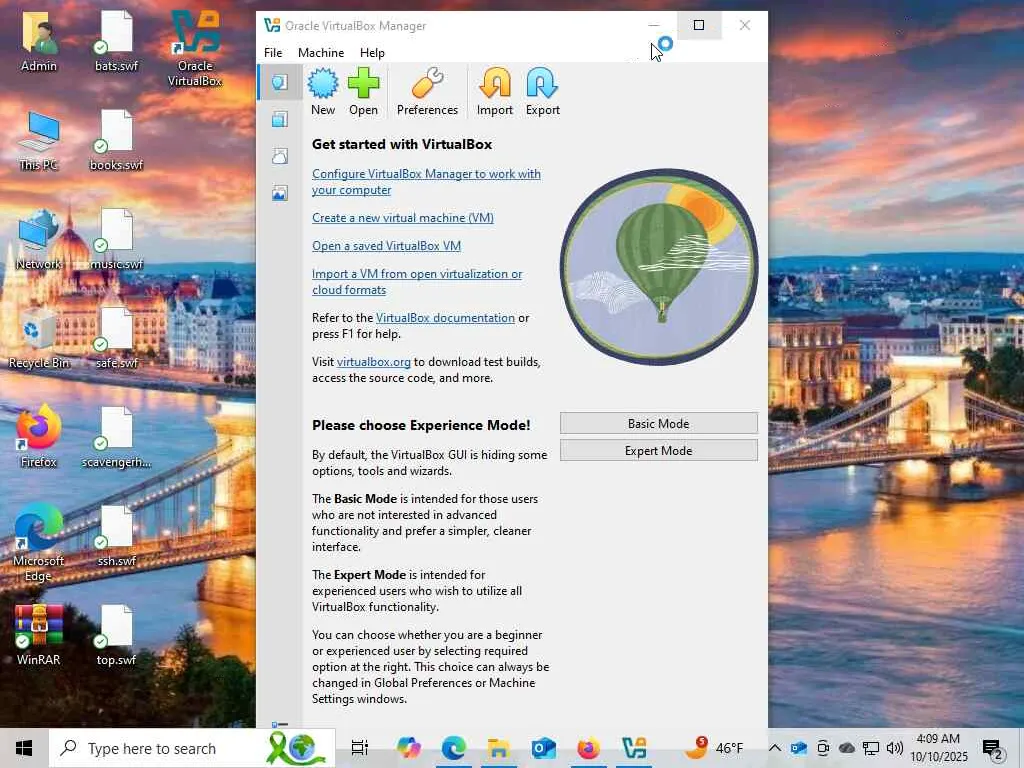This screenshot has width=1024, height=768.
Task: Open the 46°F weather widget
Action: pos(714,748)
